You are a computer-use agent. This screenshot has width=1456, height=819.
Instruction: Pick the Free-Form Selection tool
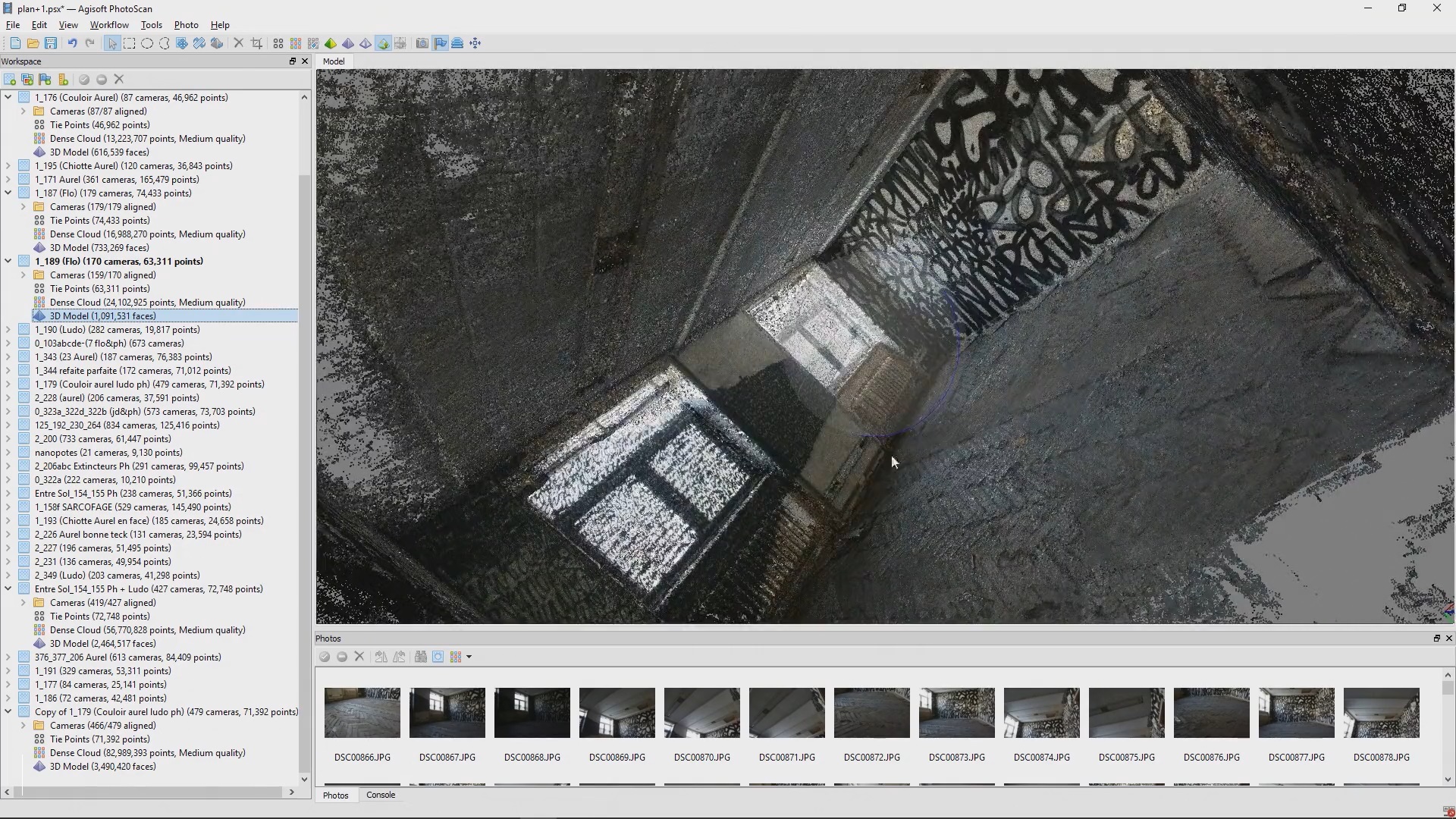click(x=165, y=43)
